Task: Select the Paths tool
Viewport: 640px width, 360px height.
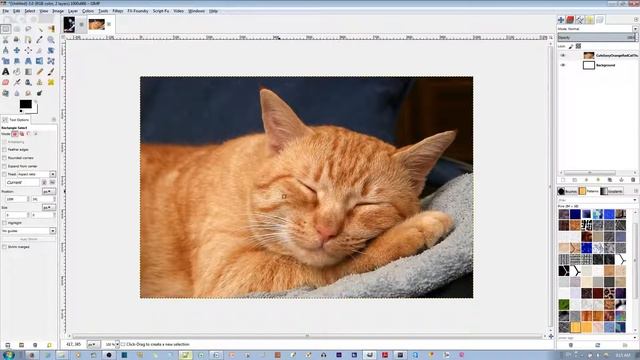Action: [x=28, y=40]
